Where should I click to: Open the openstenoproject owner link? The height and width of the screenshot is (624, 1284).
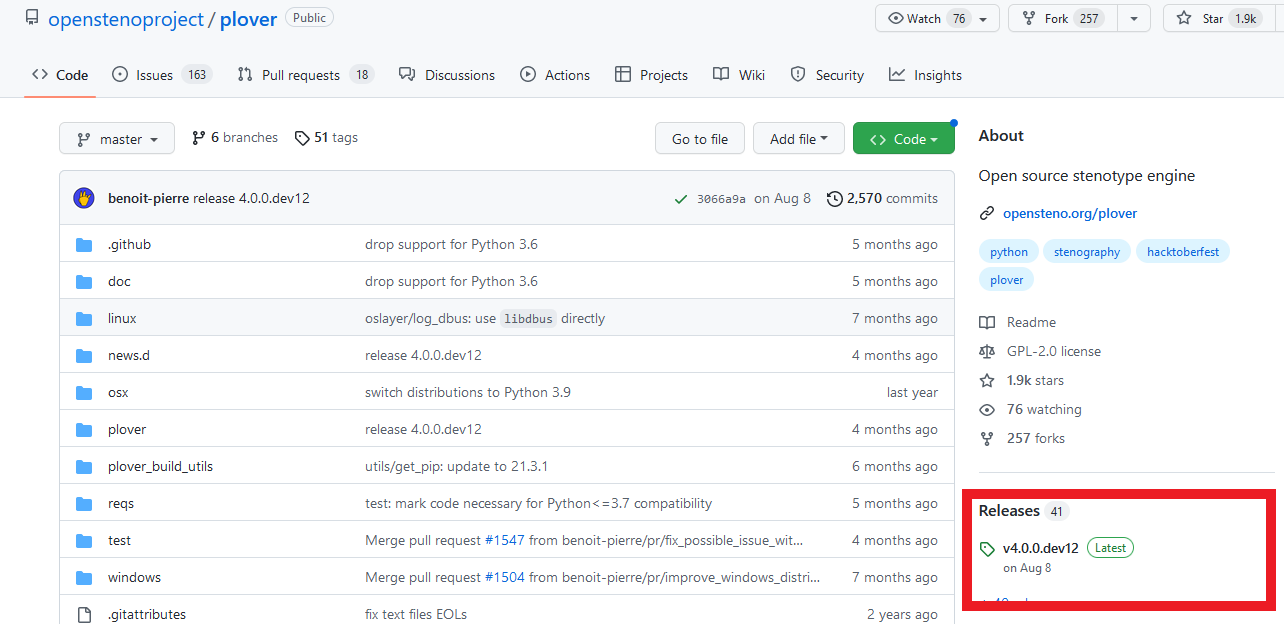(x=126, y=19)
